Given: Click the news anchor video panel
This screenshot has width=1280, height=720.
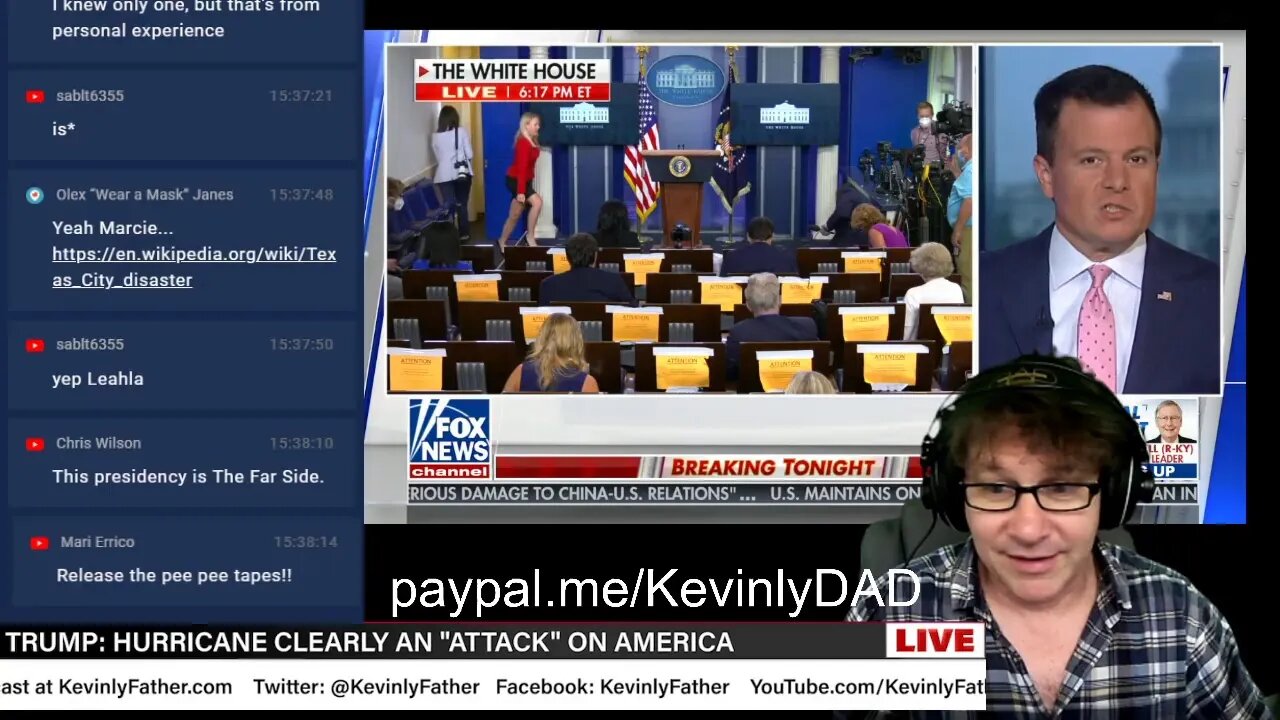Looking at the screenshot, I should (1100, 219).
